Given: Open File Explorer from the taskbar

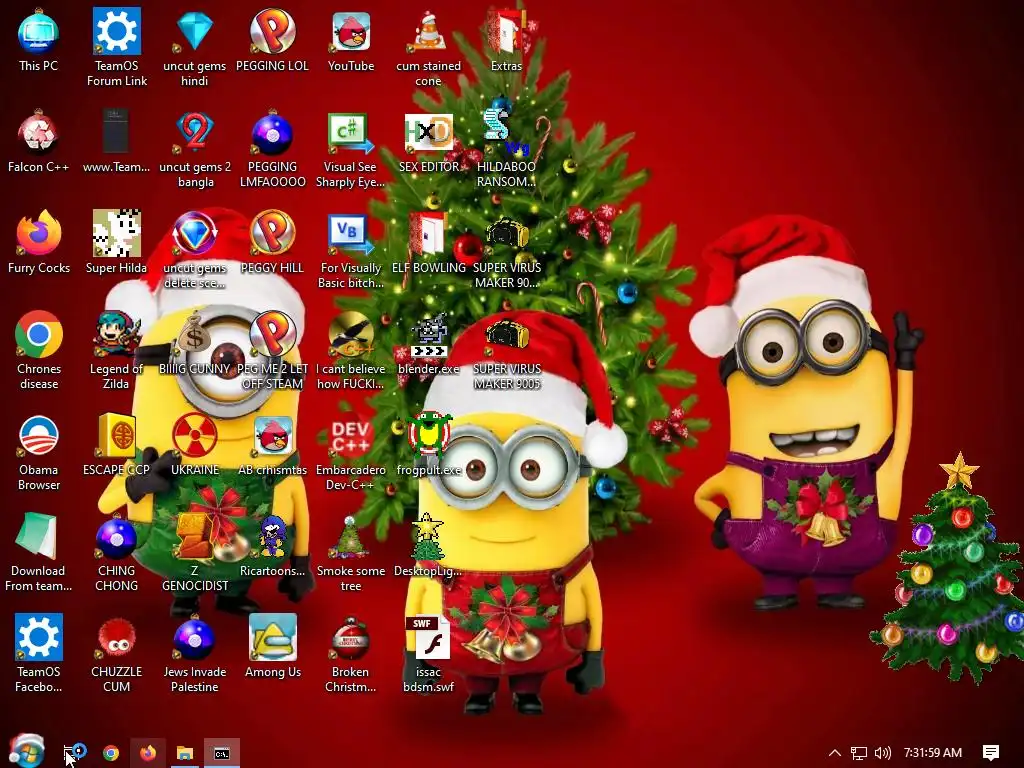Looking at the screenshot, I should [185, 753].
